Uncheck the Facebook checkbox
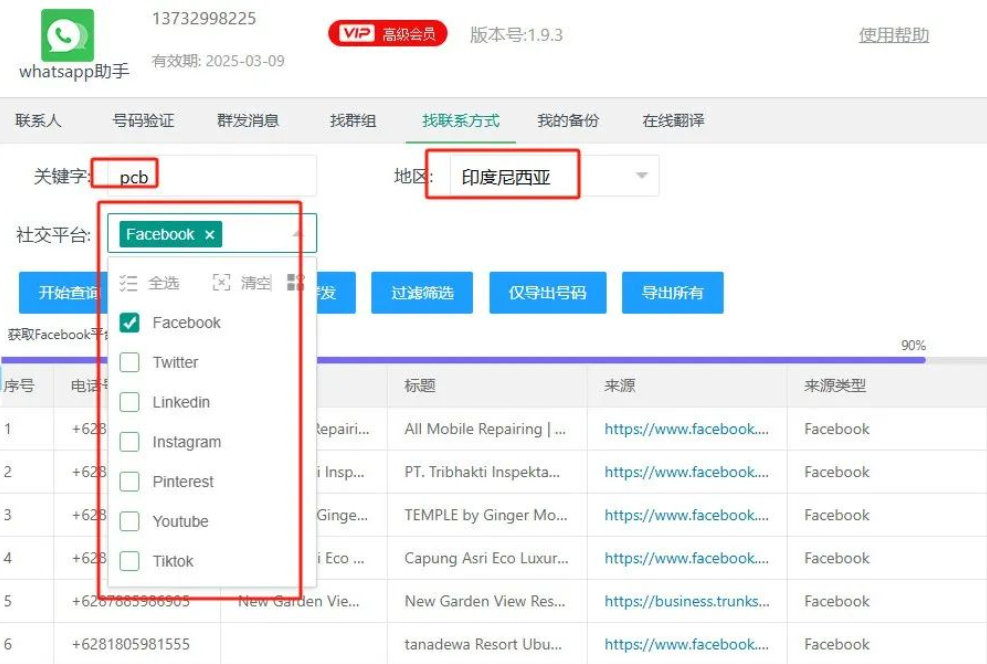Screen dimensions: 987x664 coord(130,322)
